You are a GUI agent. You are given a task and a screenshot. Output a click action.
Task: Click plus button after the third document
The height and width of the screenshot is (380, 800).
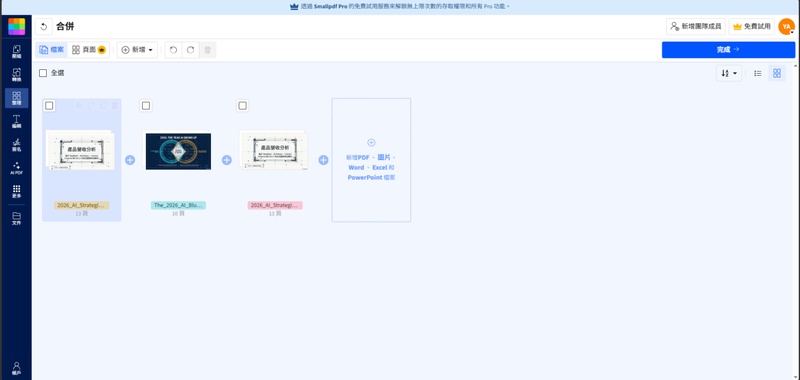[323, 160]
